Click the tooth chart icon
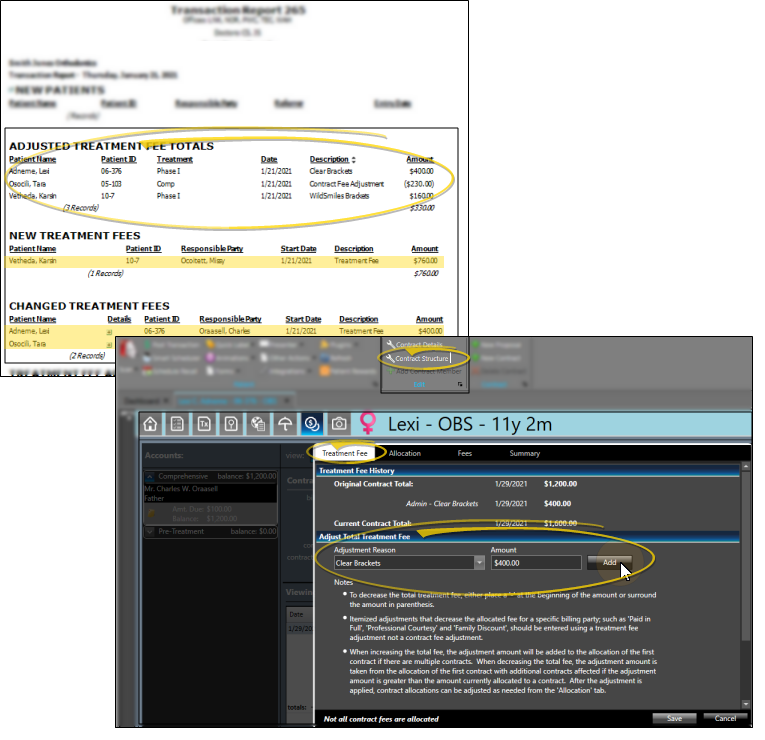 pos(231,423)
